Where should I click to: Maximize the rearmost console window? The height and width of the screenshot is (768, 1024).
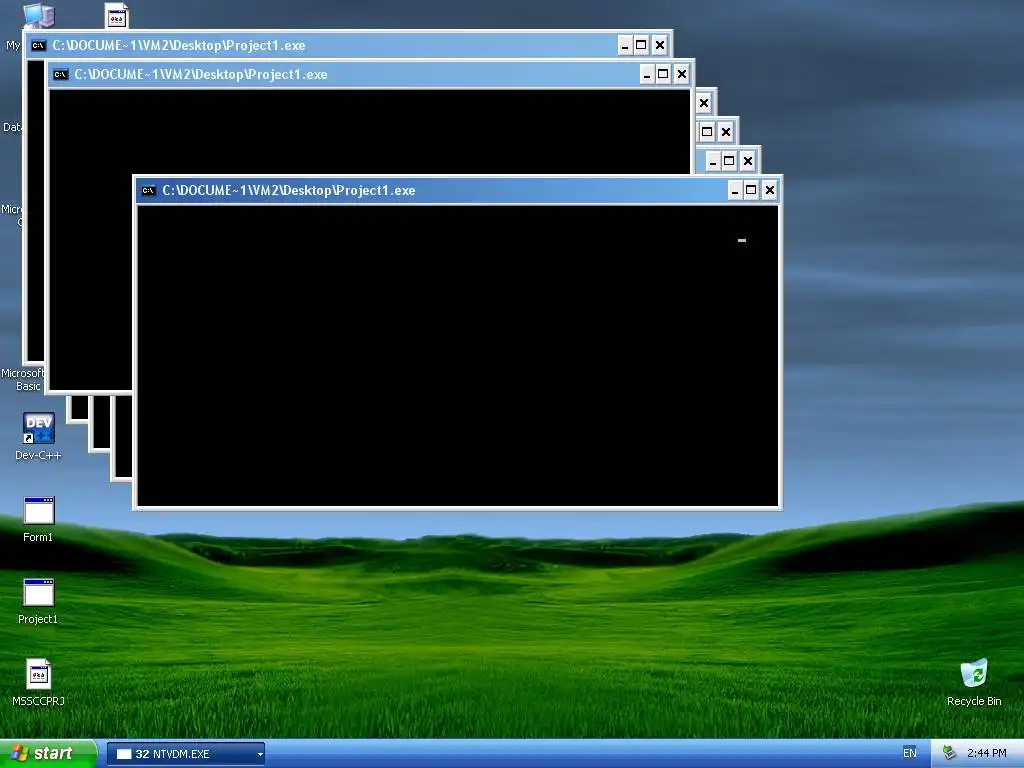pos(641,46)
